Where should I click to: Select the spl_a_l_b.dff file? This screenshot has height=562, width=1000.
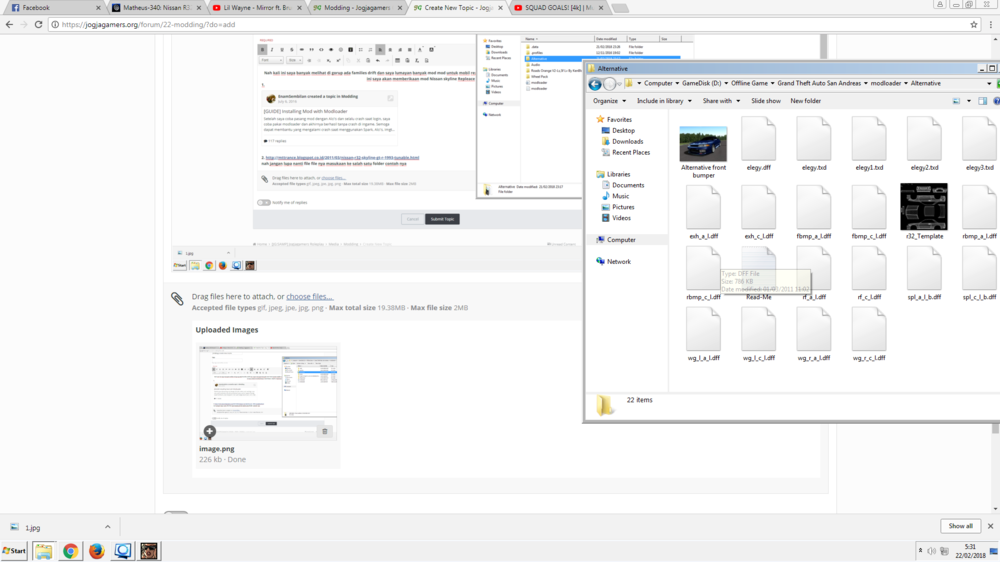pos(924,274)
